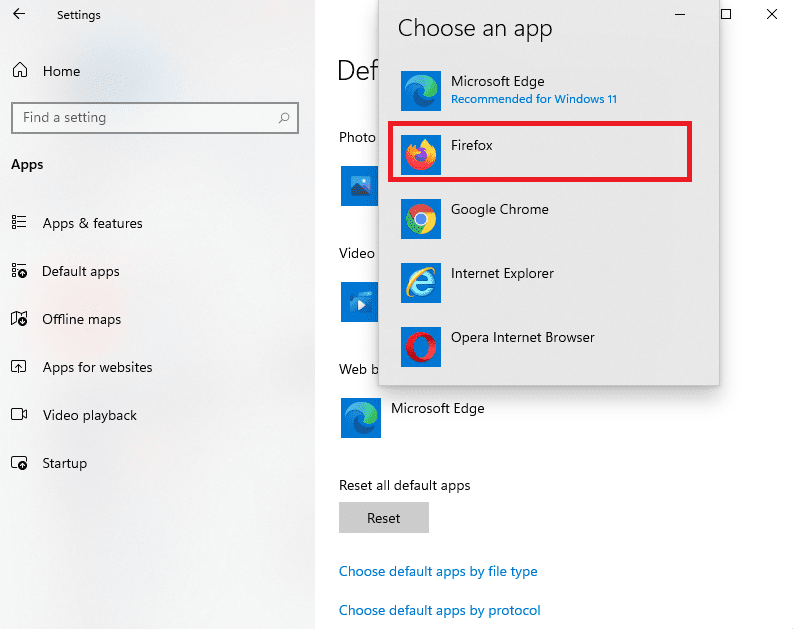Click the Microsoft Edge icon in chooser

pos(421,91)
